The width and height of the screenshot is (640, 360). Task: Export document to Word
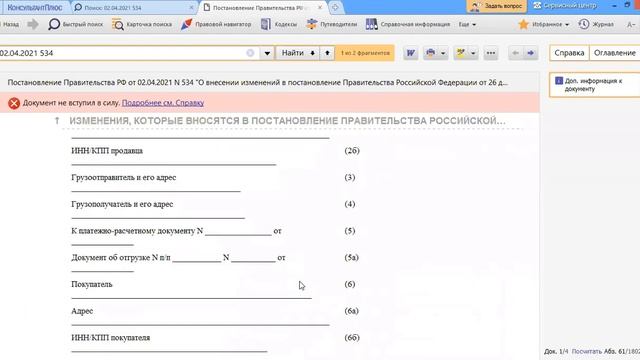[x=411, y=53]
